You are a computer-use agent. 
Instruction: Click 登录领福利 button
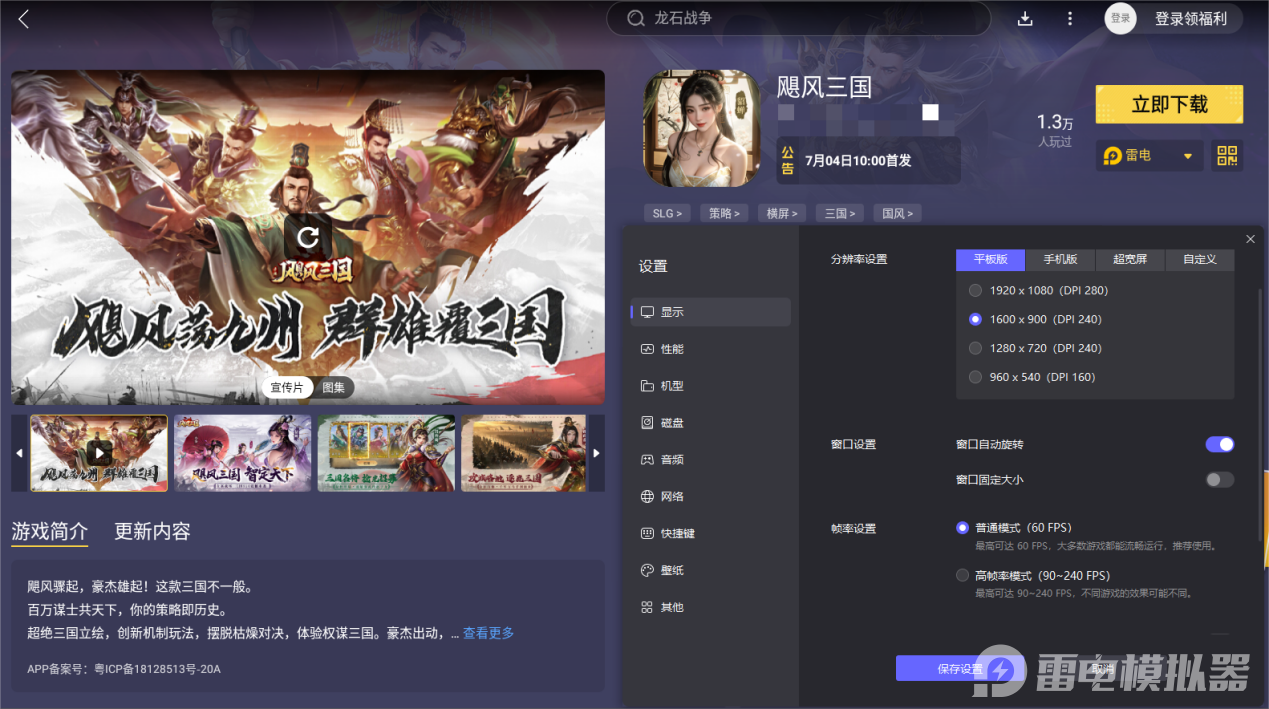point(1190,18)
